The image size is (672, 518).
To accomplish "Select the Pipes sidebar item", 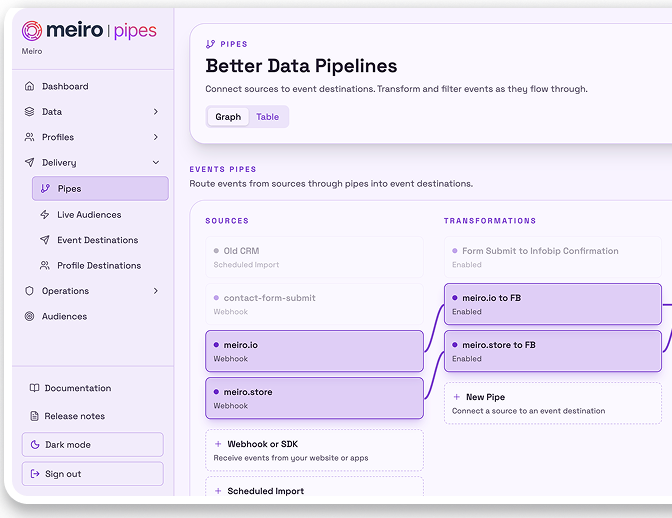I will click(x=100, y=189).
